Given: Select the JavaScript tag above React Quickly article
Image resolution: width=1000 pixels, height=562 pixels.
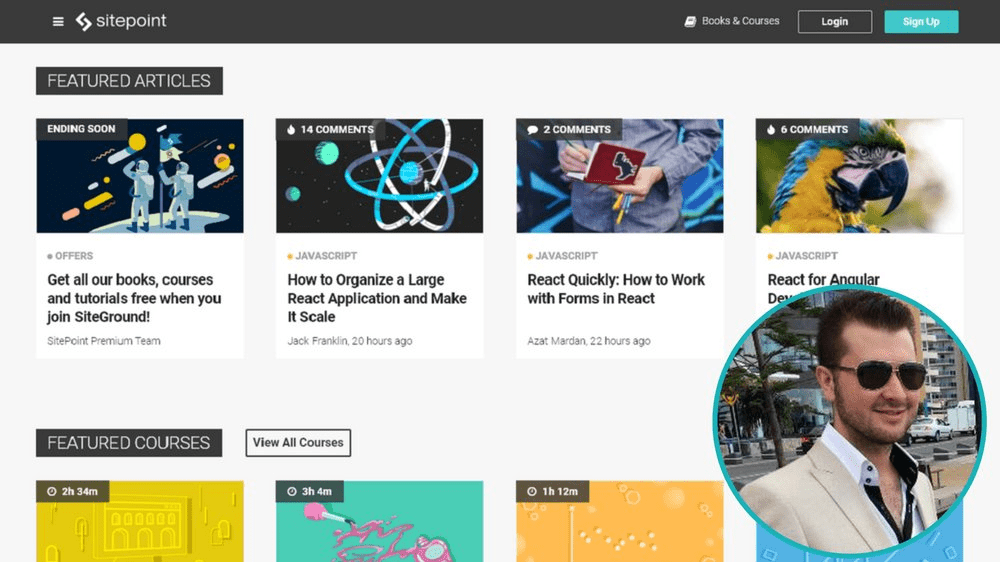Looking at the screenshot, I should tap(565, 256).
